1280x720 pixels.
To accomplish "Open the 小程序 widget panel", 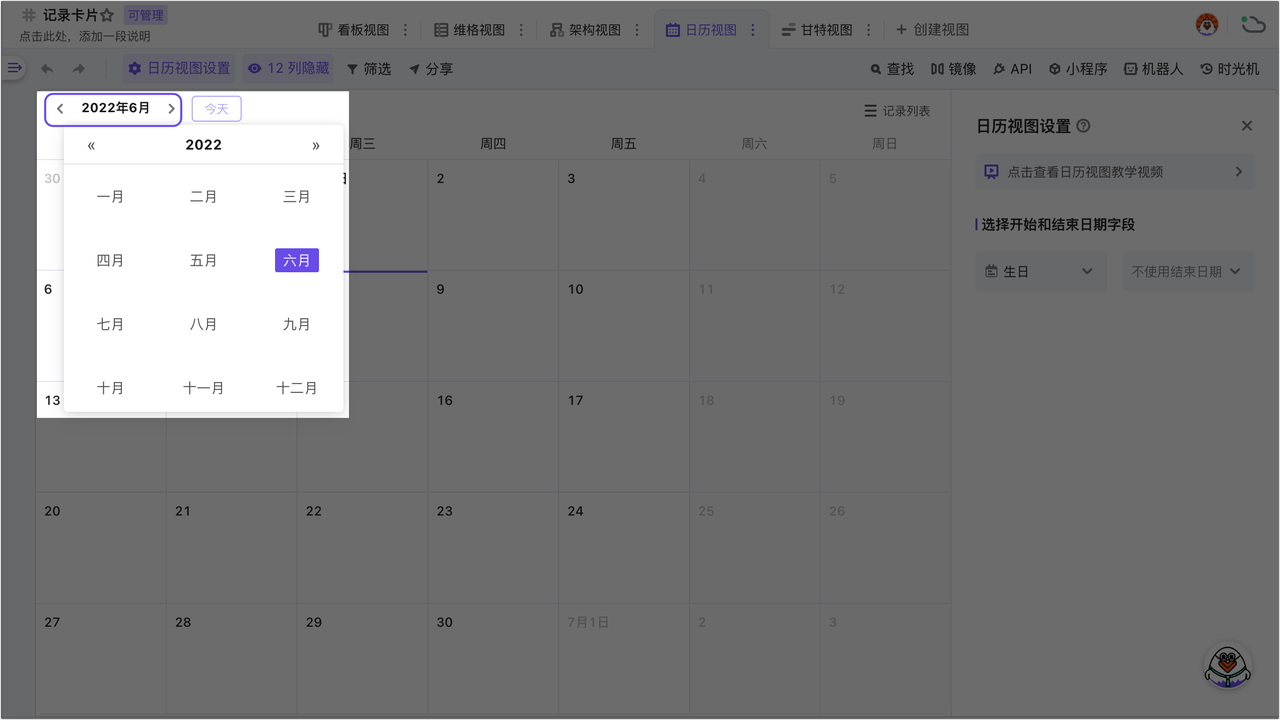I will [x=1077, y=69].
